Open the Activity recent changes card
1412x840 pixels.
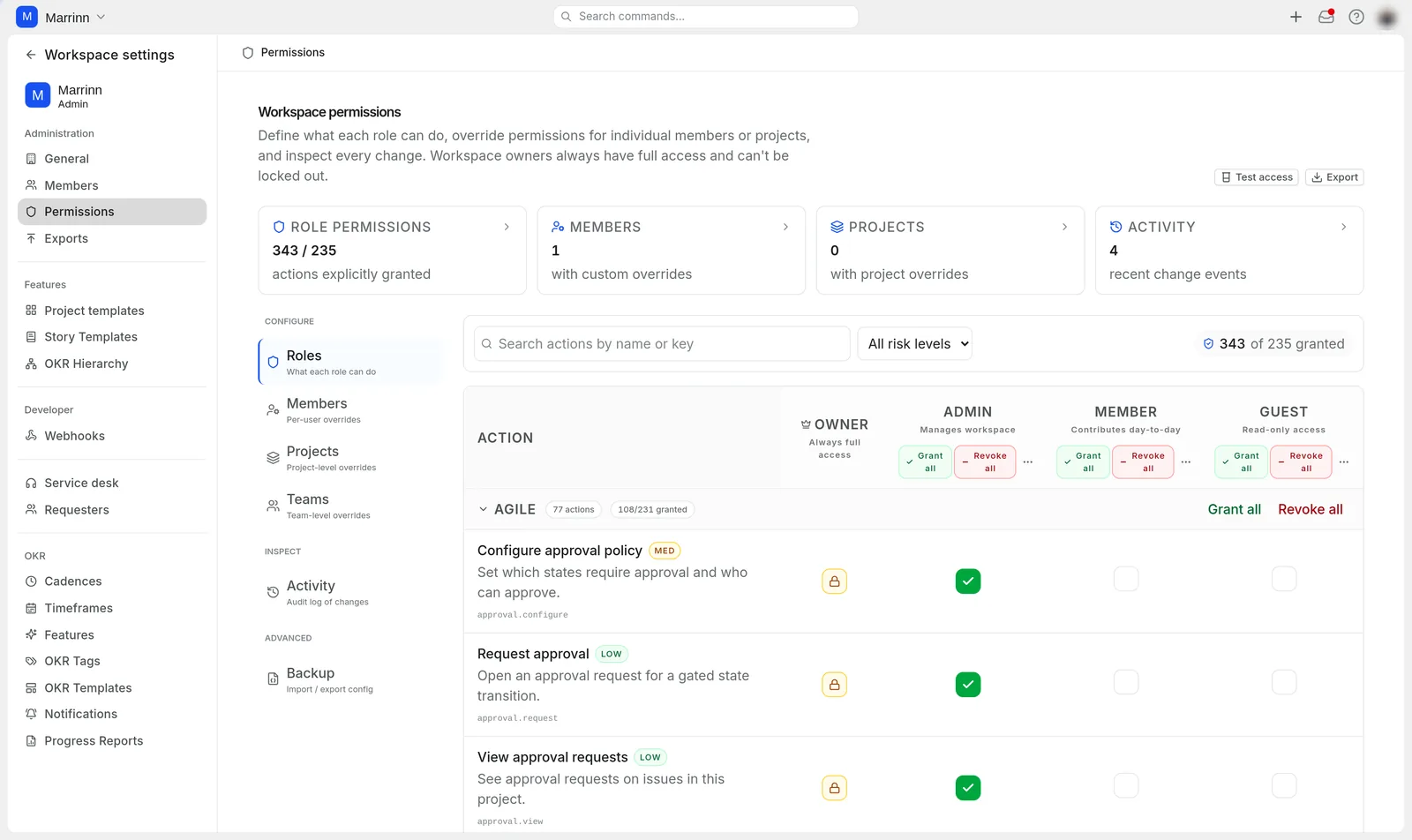[x=1229, y=251]
